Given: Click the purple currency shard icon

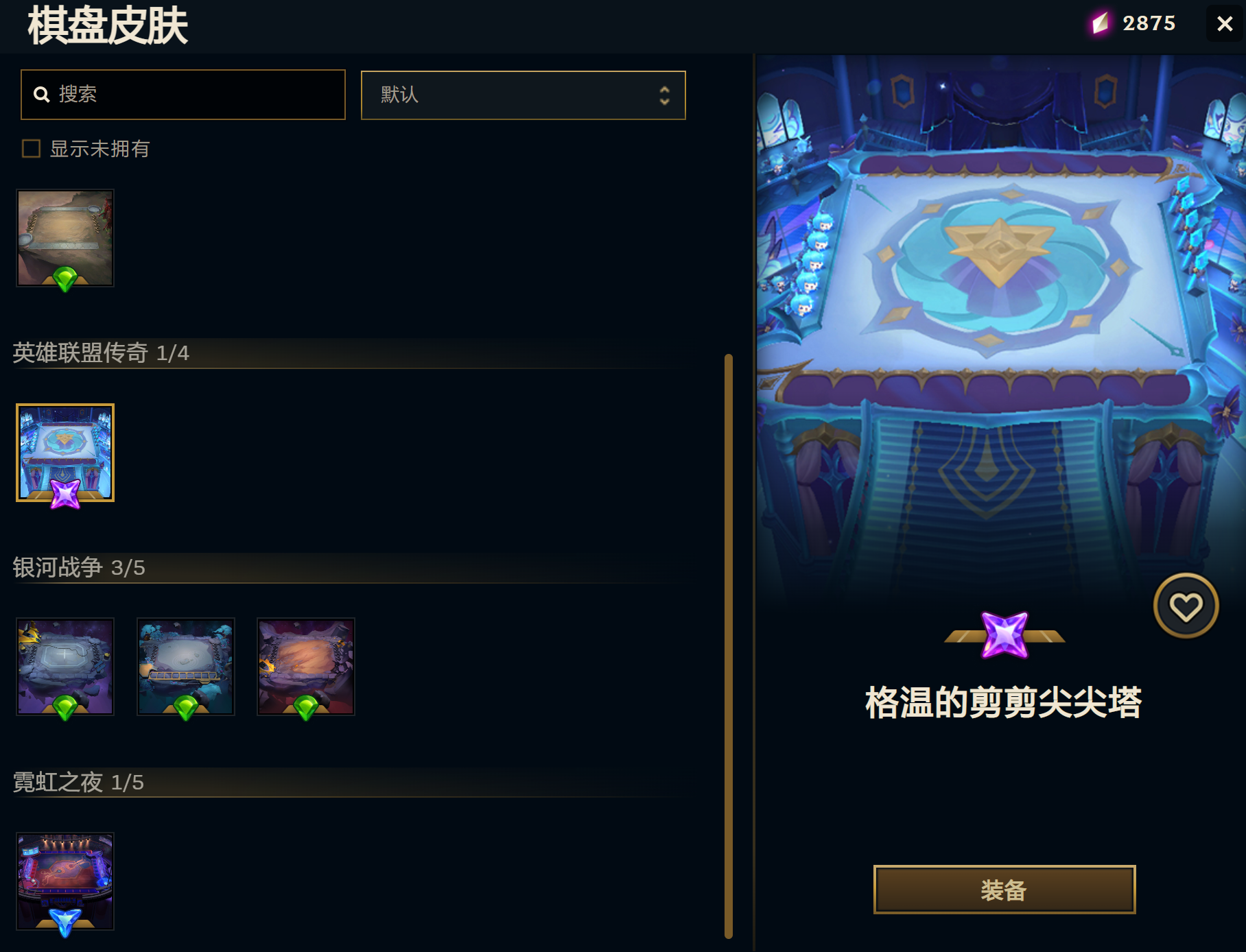Looking at the screenshot, I should 1100,23.
